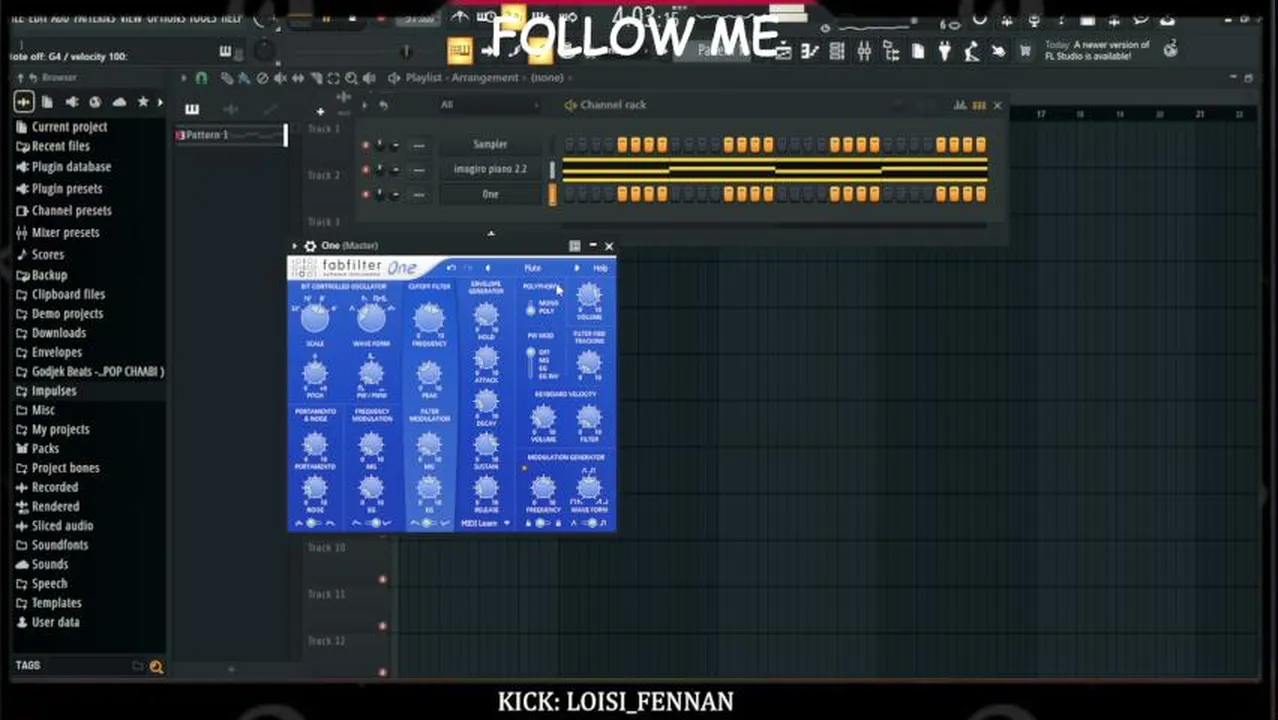Toggle mute LED on imagiro piano channel
This screenshot has width=1278, height=720.
[365, 170]
